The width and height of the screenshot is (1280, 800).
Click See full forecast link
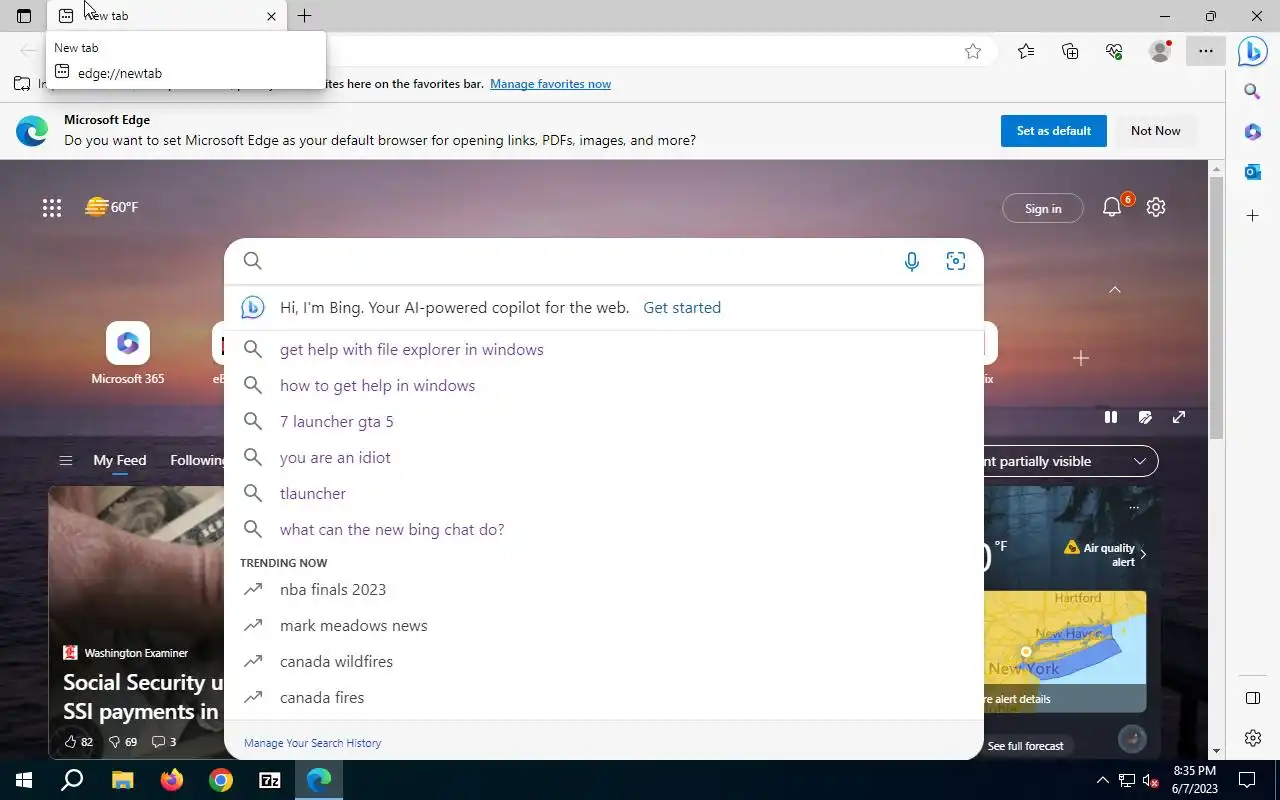point(1025,746)
